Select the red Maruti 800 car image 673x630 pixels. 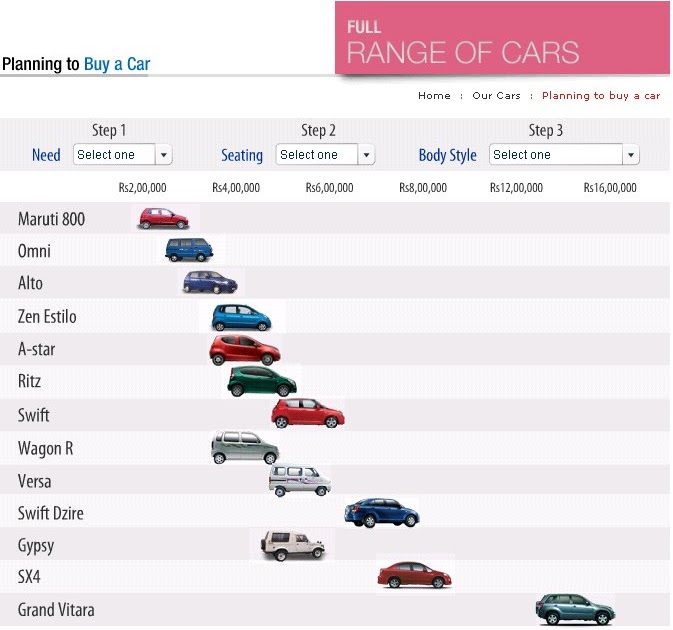tap(164, 218)
